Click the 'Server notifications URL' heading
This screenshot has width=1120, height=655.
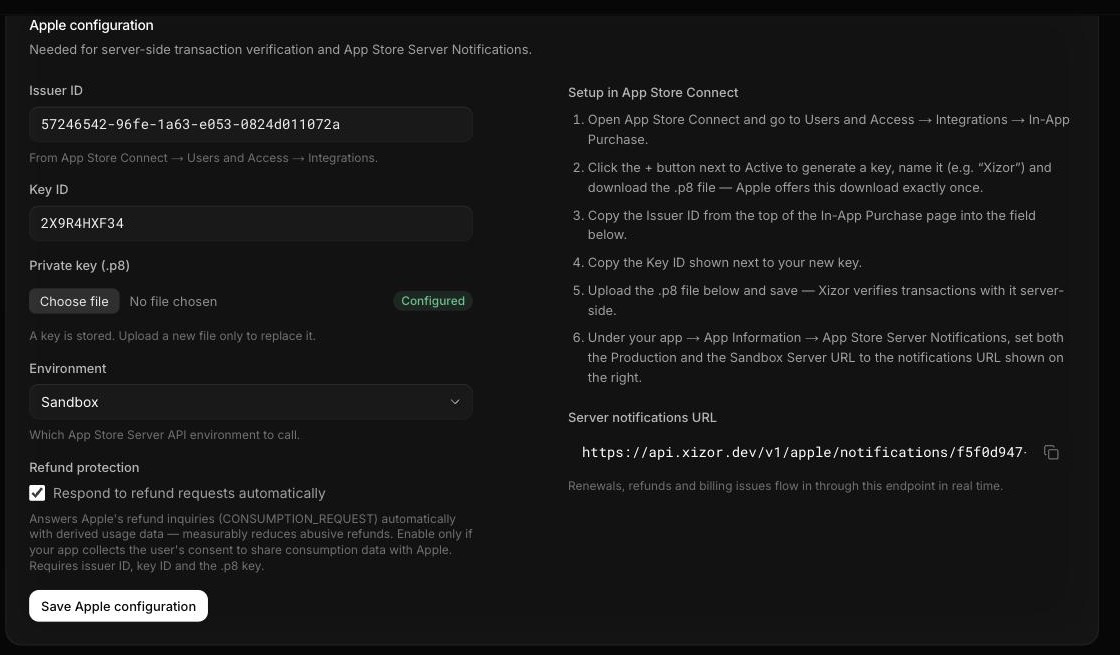point(642,417)
